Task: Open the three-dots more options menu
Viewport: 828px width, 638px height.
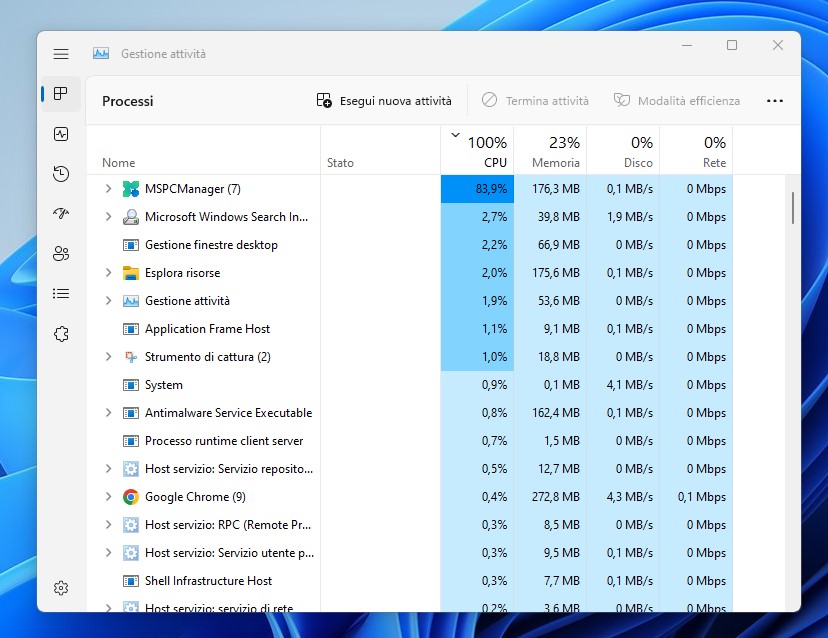Action: (775, 101)
